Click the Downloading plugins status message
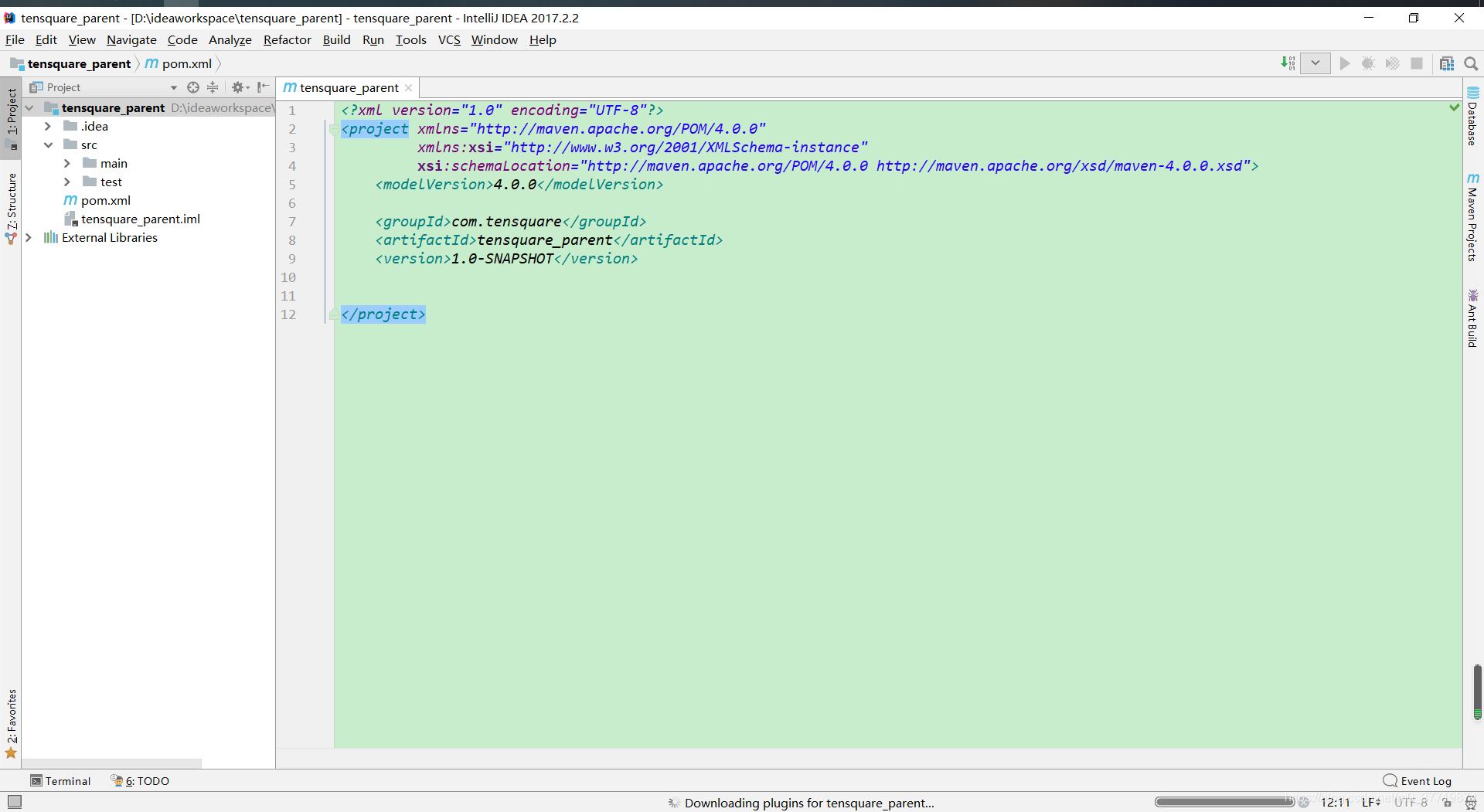This screenshot has height=812, width=1484. pyautogui.click(x=809, y=803)
